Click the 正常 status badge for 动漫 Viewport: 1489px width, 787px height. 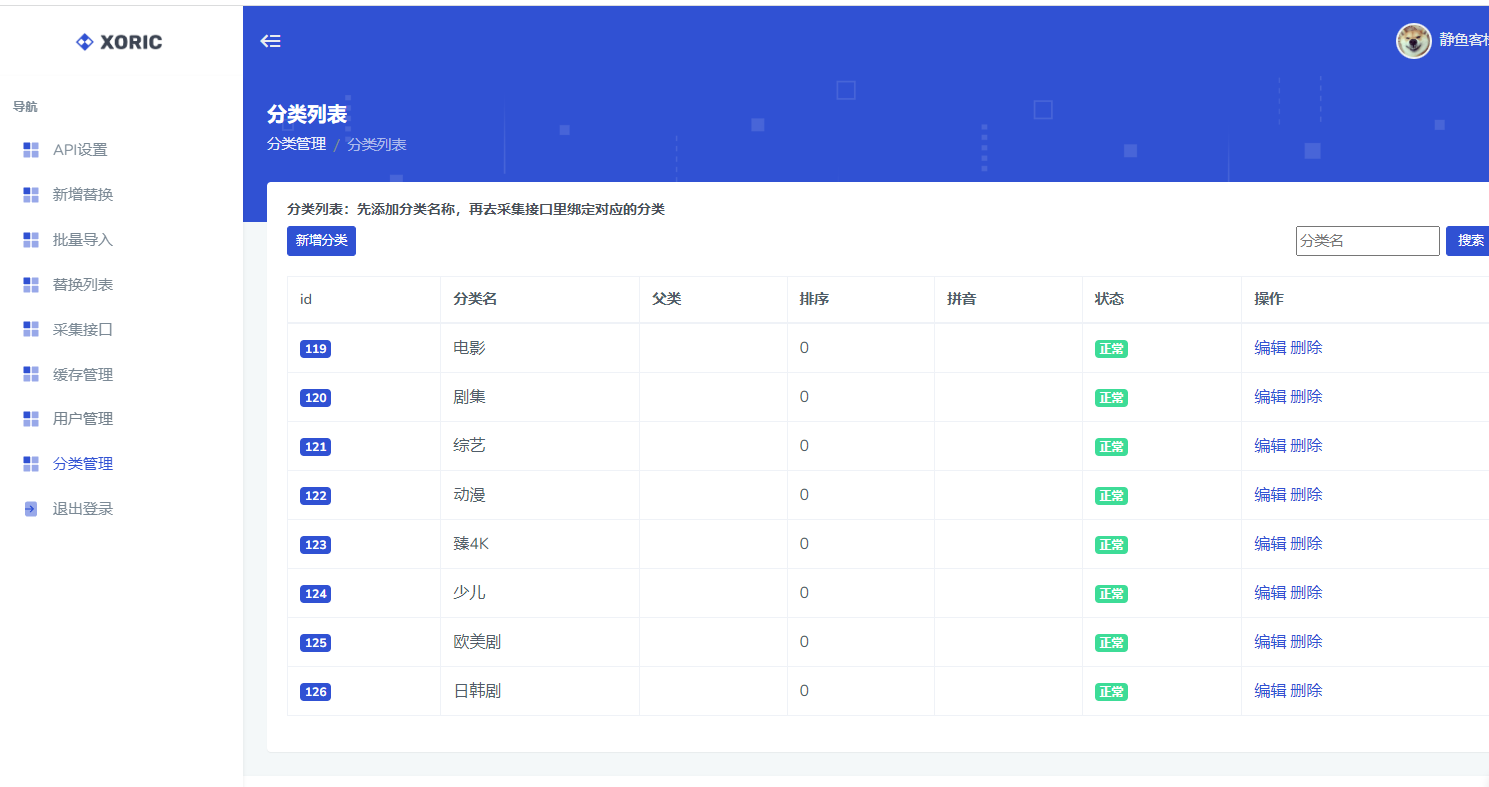[1111, 496]
